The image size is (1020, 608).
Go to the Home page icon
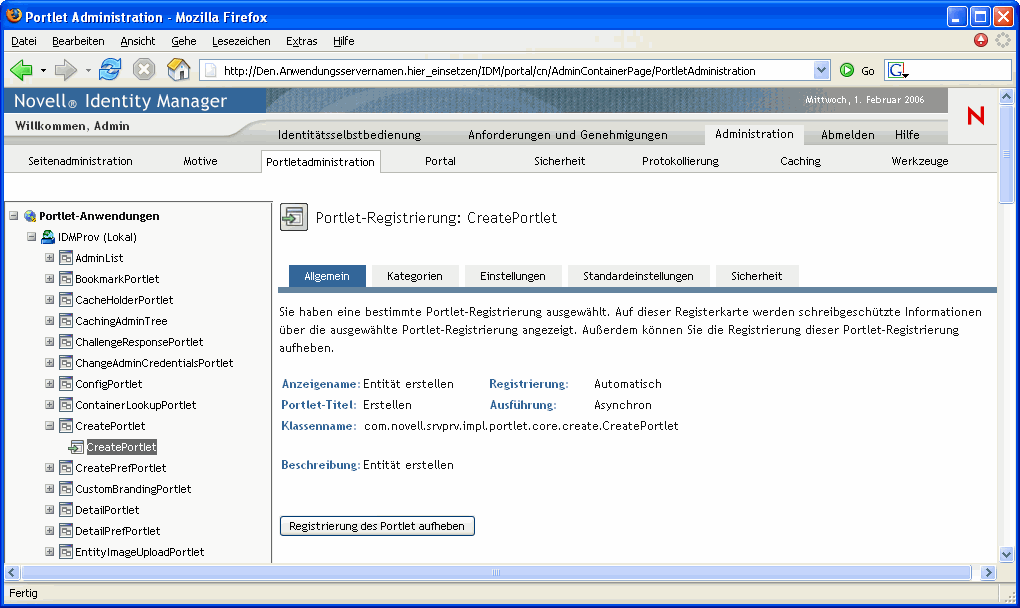click(x=178, y=70)
